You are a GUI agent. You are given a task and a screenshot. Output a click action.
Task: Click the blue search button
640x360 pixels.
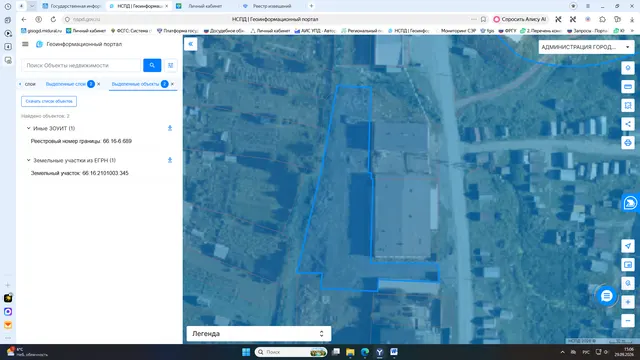point(152,65)
